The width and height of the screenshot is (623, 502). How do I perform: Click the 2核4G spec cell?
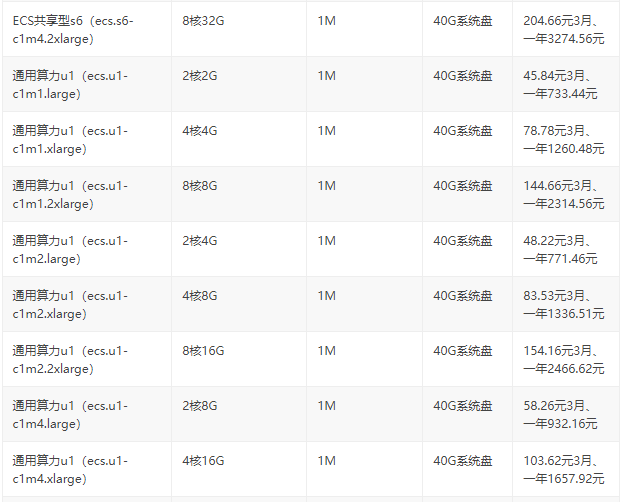pos(199,240)
